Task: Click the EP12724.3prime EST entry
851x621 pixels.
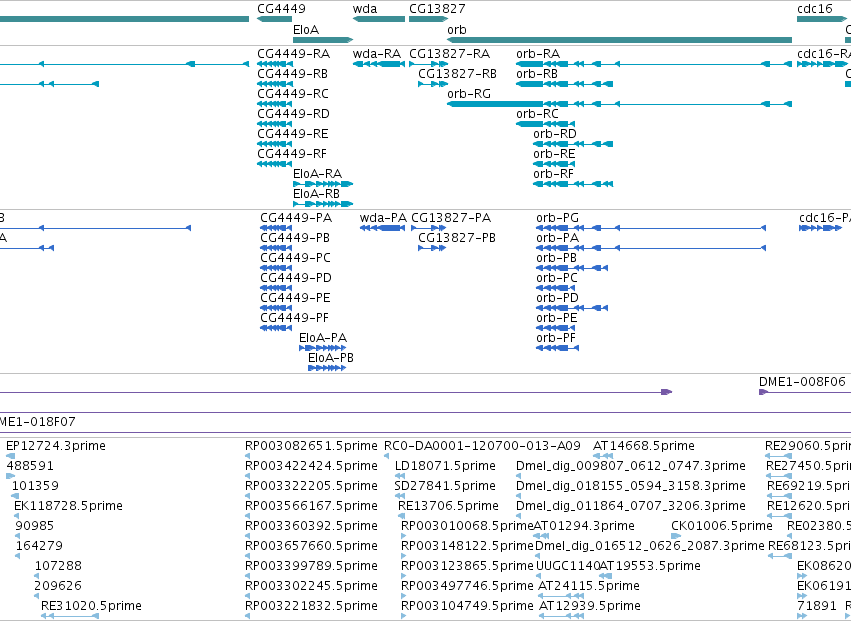Action: pos(56,447)
